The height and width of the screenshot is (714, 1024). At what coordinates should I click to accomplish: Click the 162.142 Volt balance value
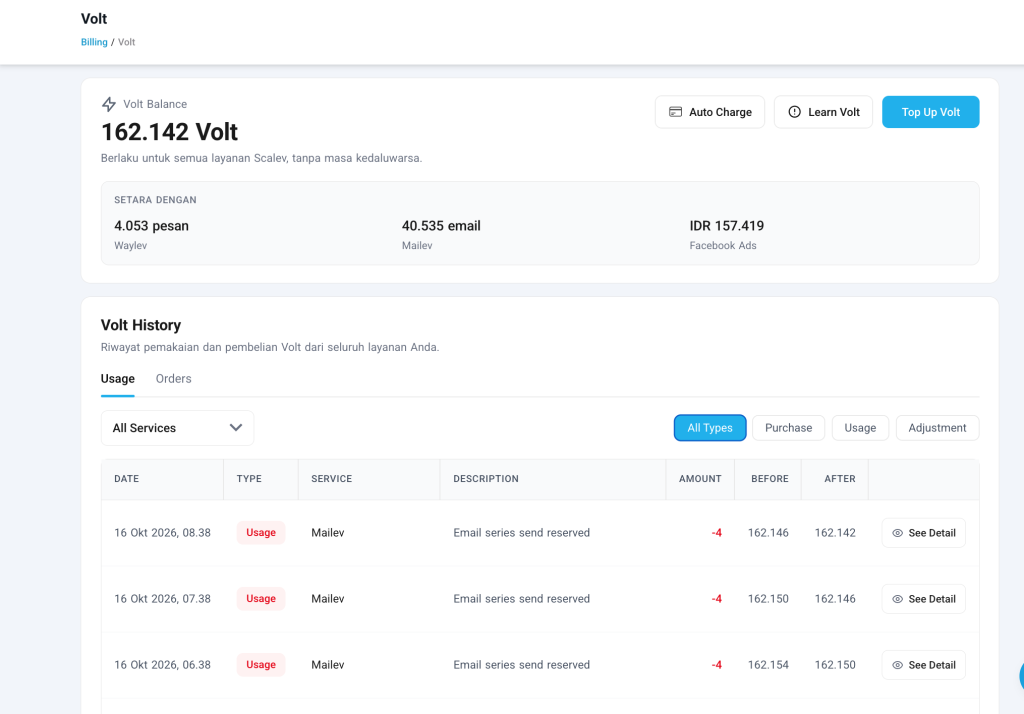pyautogui.click(x=169, y=132)
